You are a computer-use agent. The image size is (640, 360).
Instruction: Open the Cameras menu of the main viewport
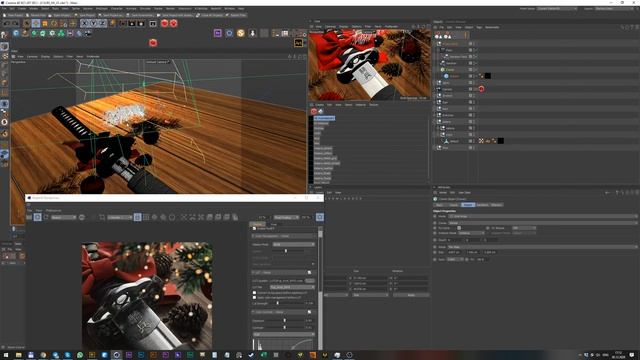[x=32, y=56]
